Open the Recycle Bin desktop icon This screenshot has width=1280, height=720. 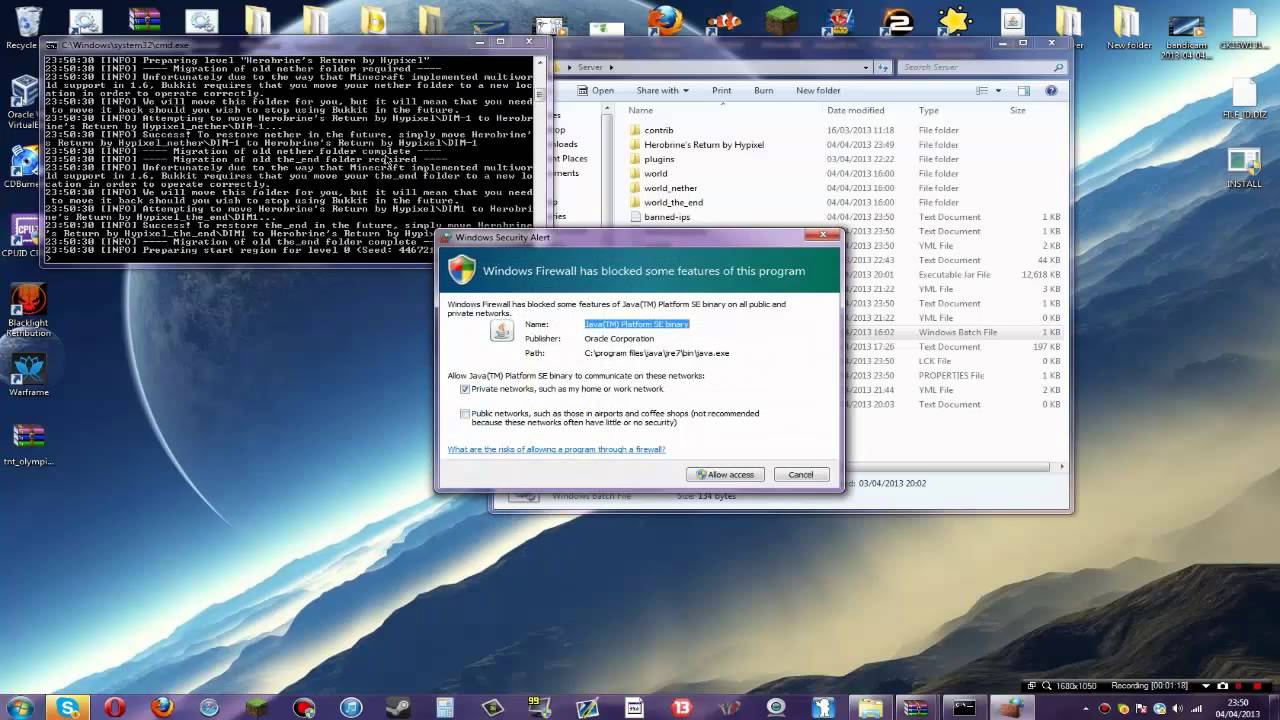(x=24, y=26)
